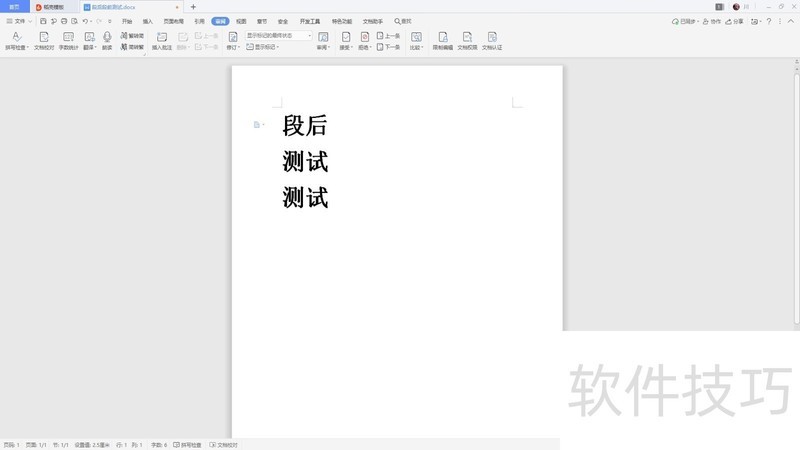Switch to the 插入 (Insert) ribbon tab

pyautogui.click(x=148, y=21)
